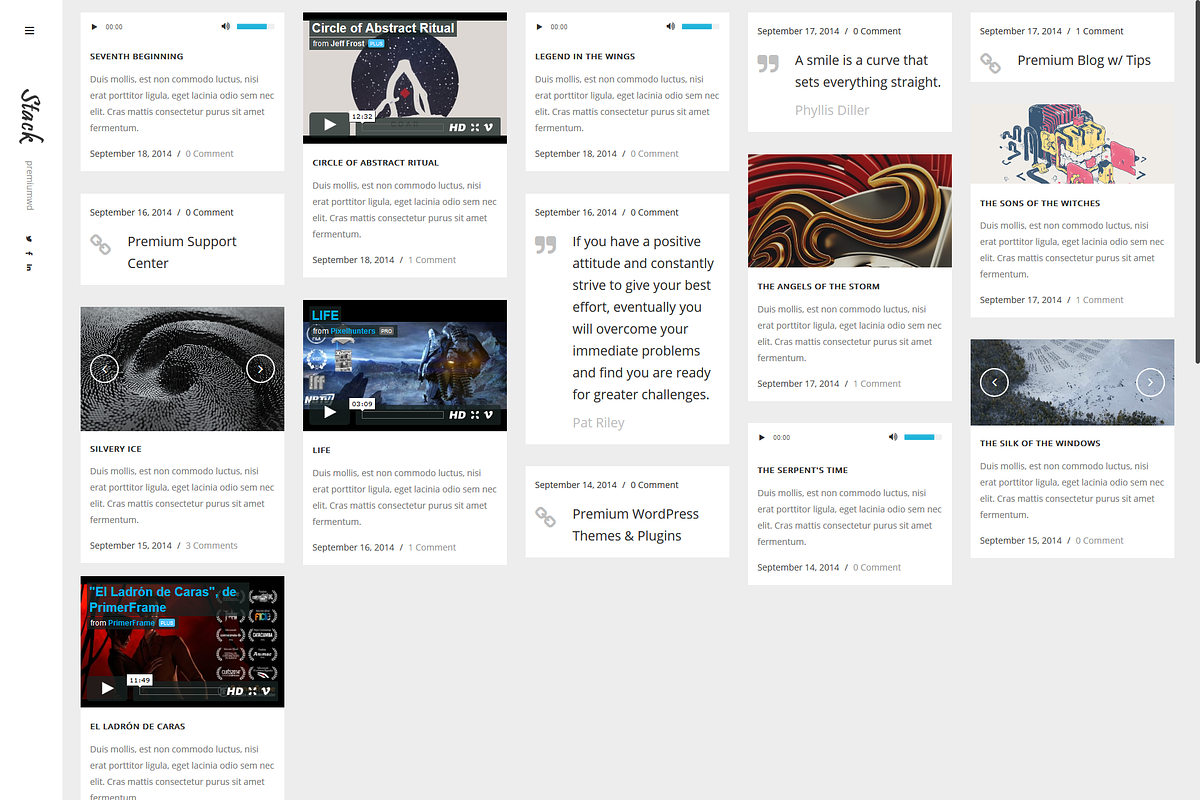The width and height of the screenshot is (1200, 800).
Task: Open the Facebook link in the sidebar
Action: pos(29,253)
